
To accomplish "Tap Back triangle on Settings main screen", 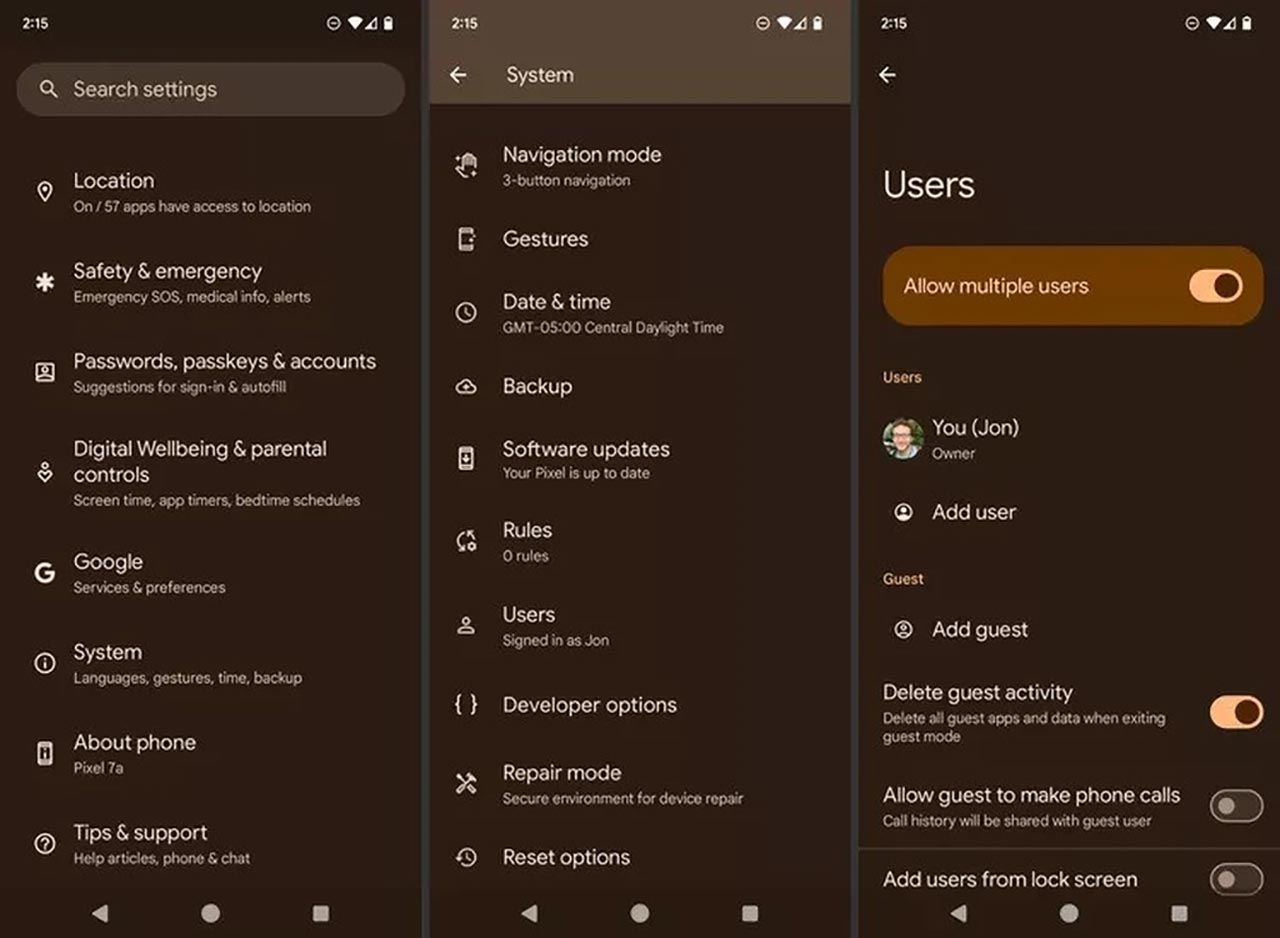I will [99, 913].
